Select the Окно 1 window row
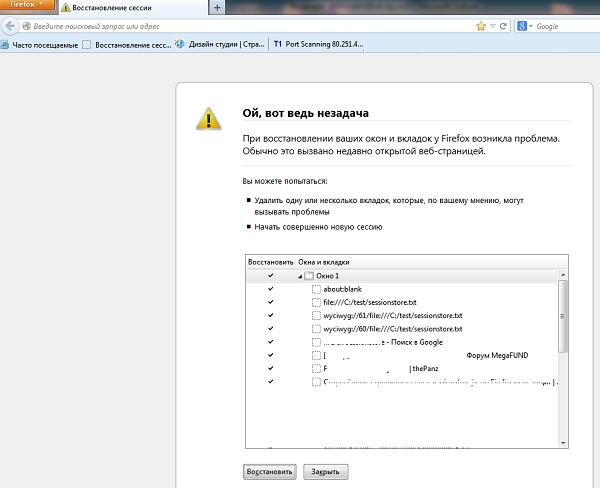Viewport: 600px width, 488px height. pos(402,276)
